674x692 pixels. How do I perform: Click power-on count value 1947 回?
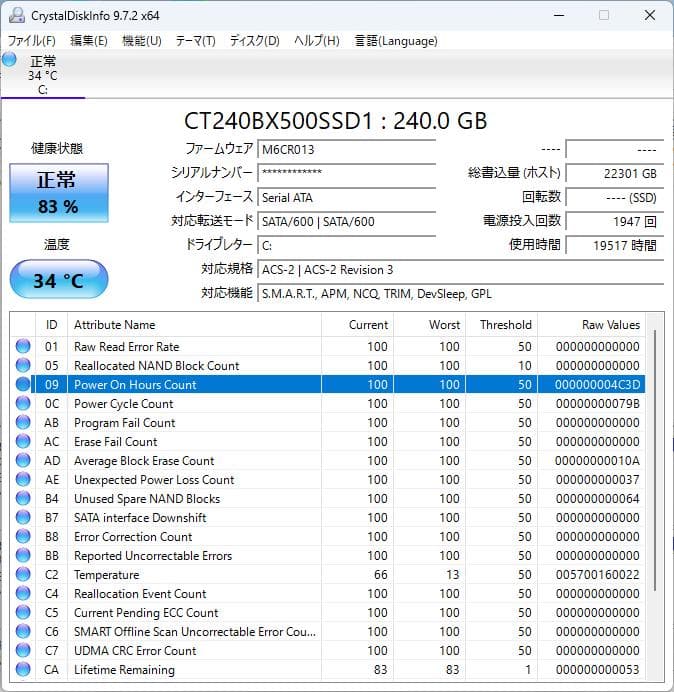[x=614, y=221]
